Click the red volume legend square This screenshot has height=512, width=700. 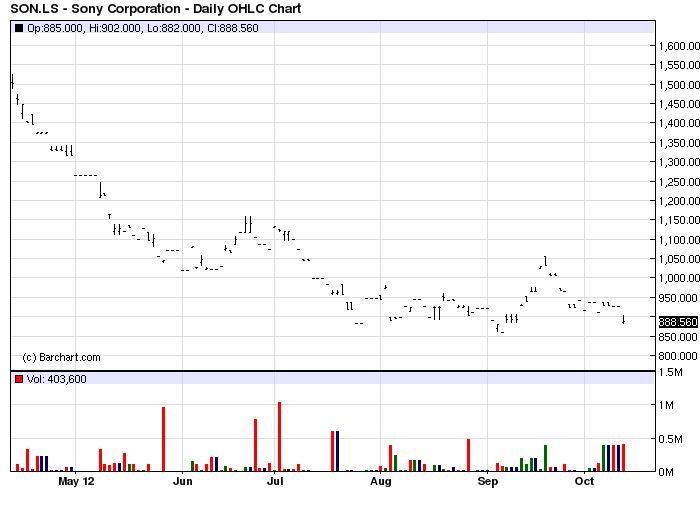[x=19, y=379]
